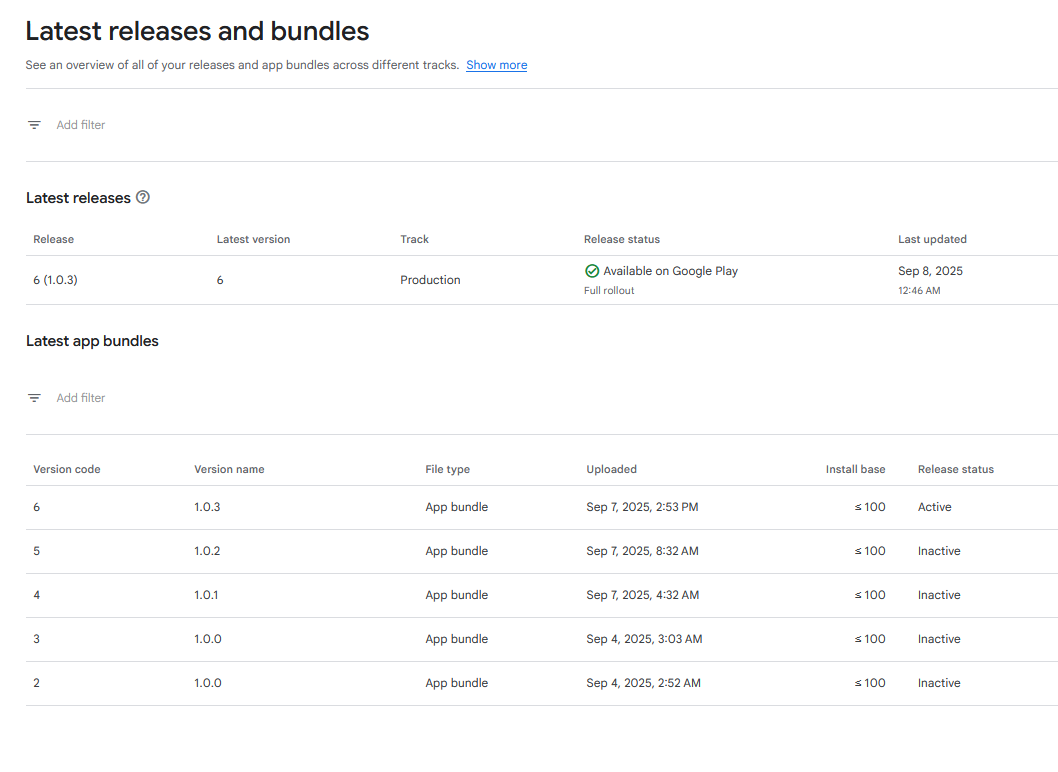Screen dimensions: 1058x772
Task: Click upload date Sep 4, 2025, 3:03 AM
Action: (644, 639)
